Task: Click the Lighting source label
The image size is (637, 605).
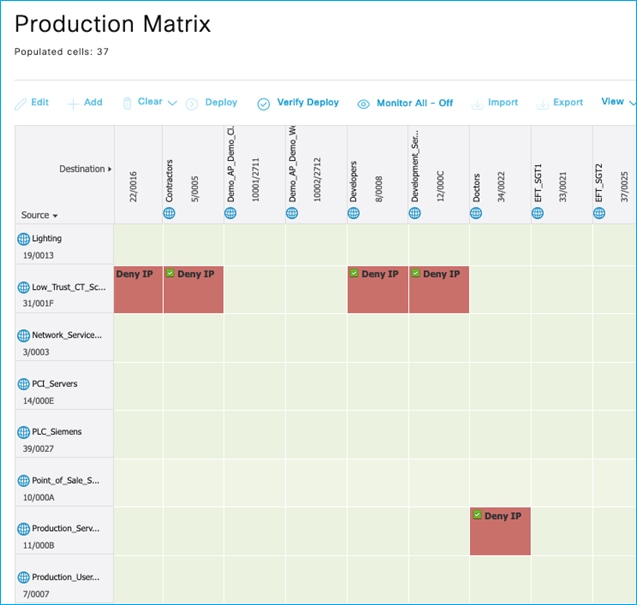Action: pos(47,239)
